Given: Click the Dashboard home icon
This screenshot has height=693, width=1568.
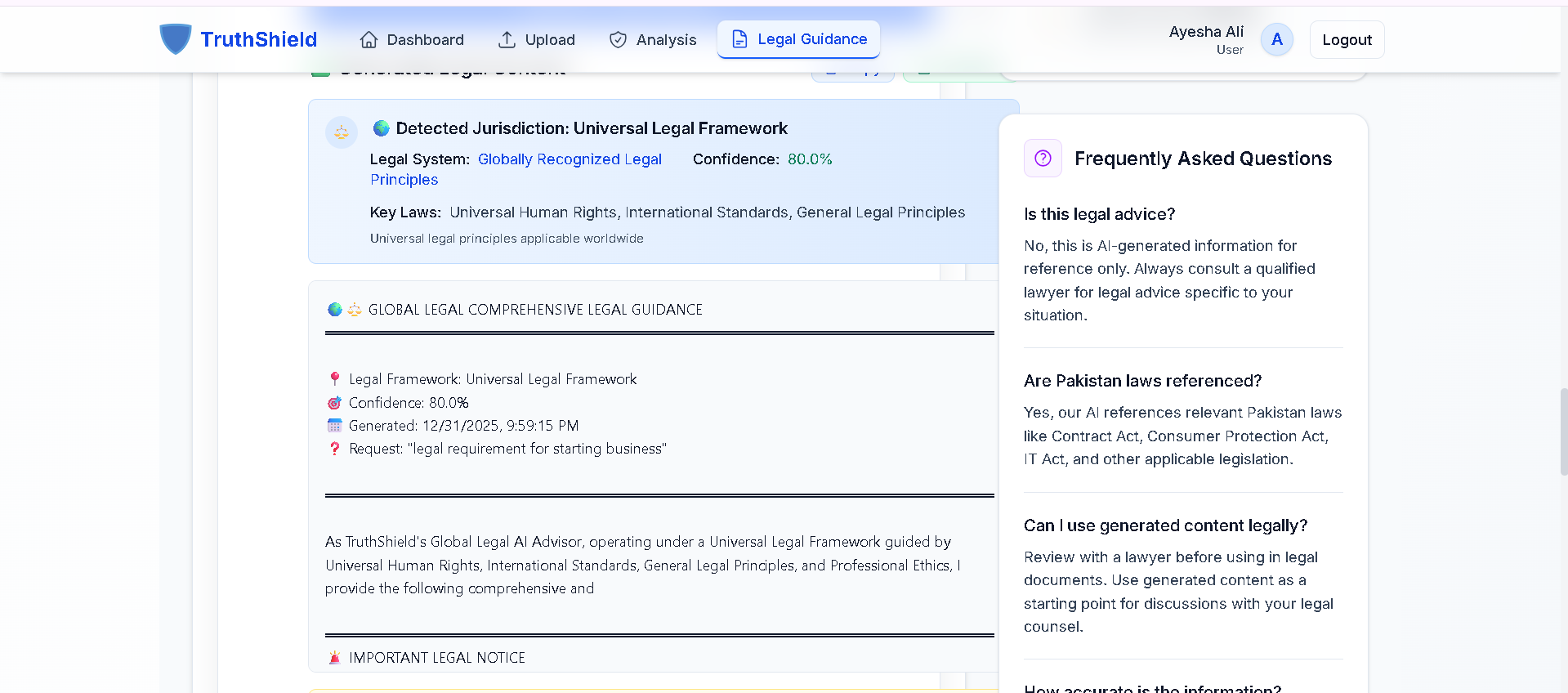Looking at the screenshot, I should [x=369, y=39].
